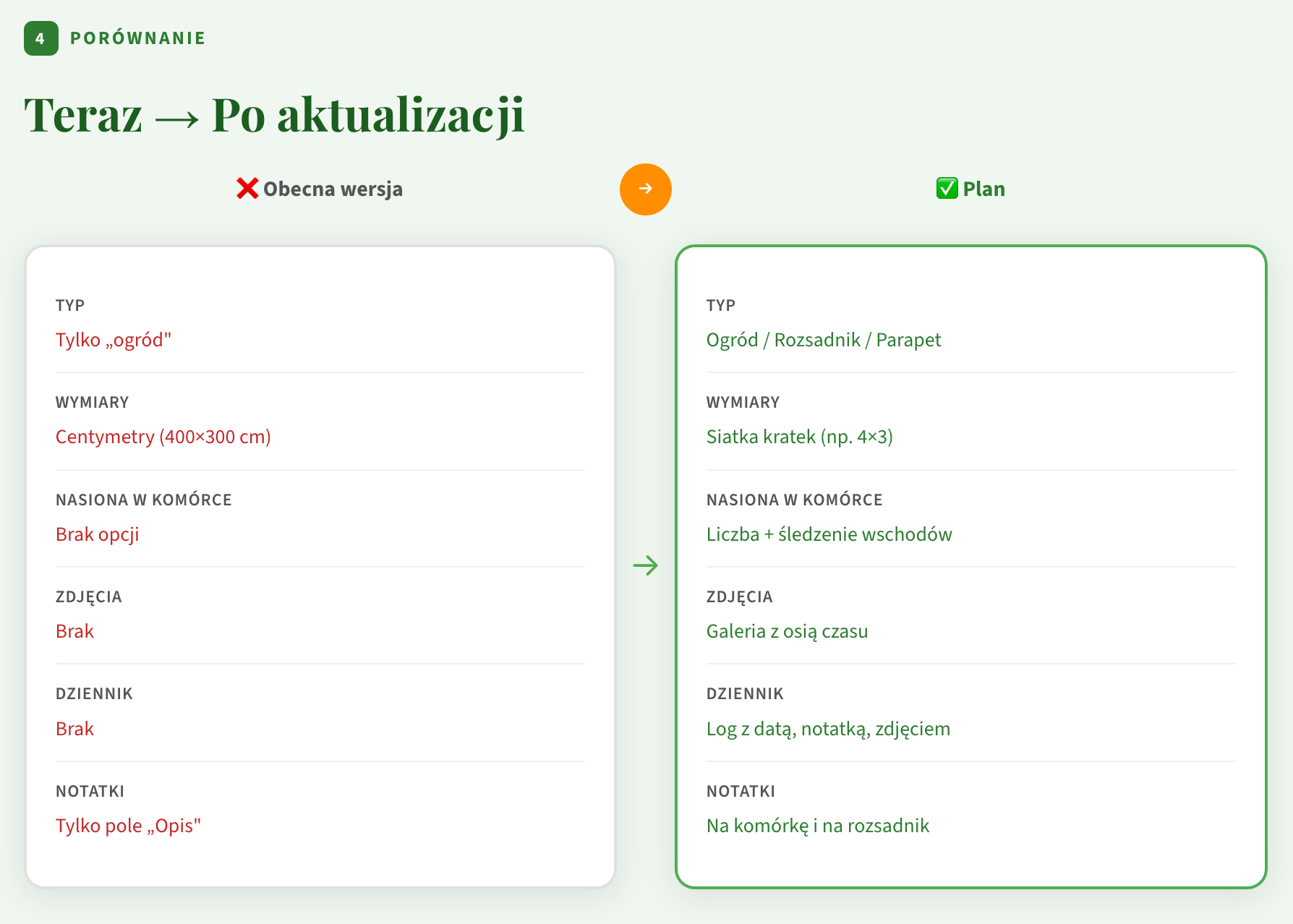1293x924 pixels.
Task: Click Galeria z osią czasu entry
Action: (787, 631)
